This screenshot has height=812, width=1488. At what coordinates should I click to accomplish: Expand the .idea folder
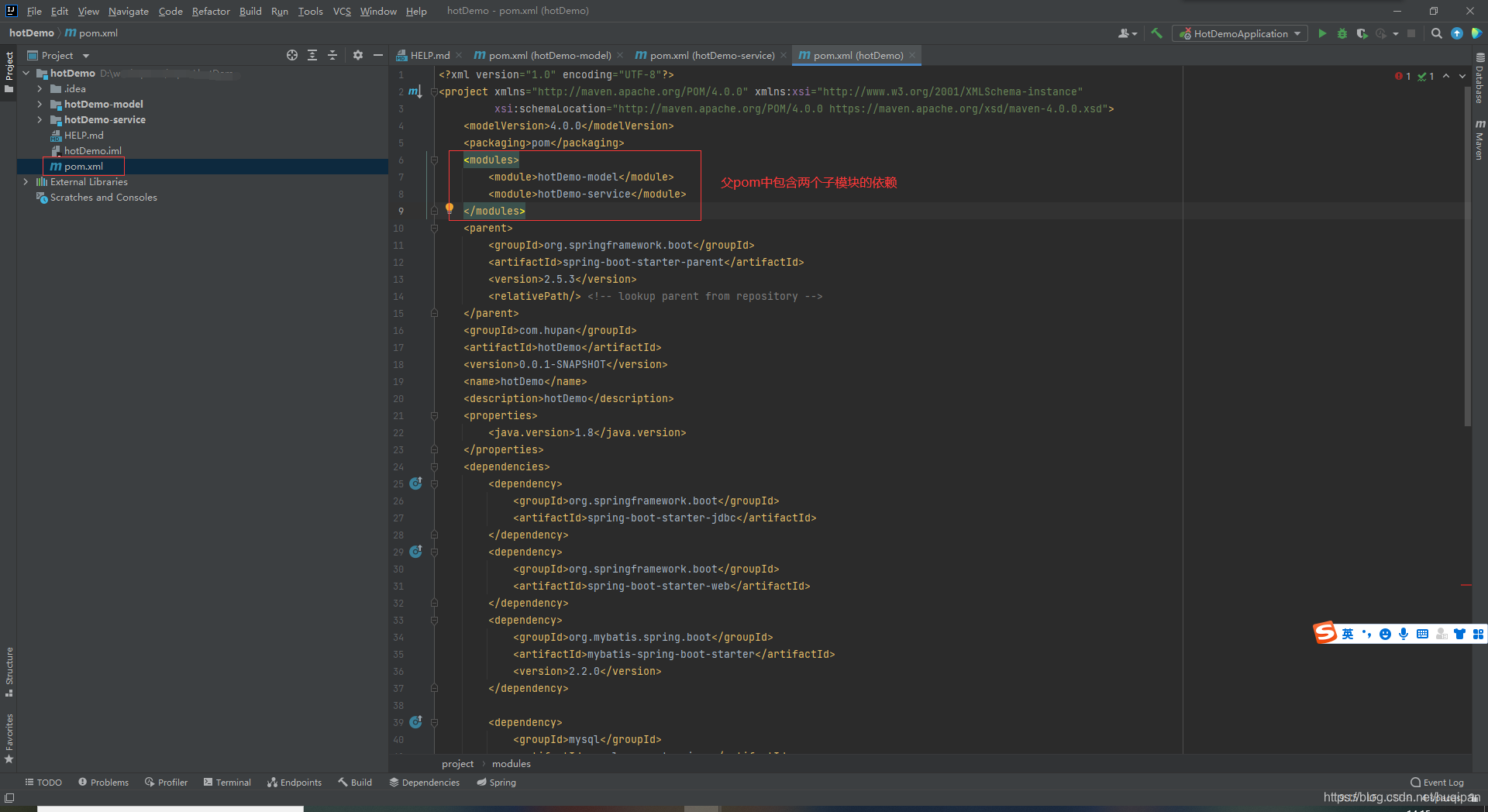(x=40, y=88)
